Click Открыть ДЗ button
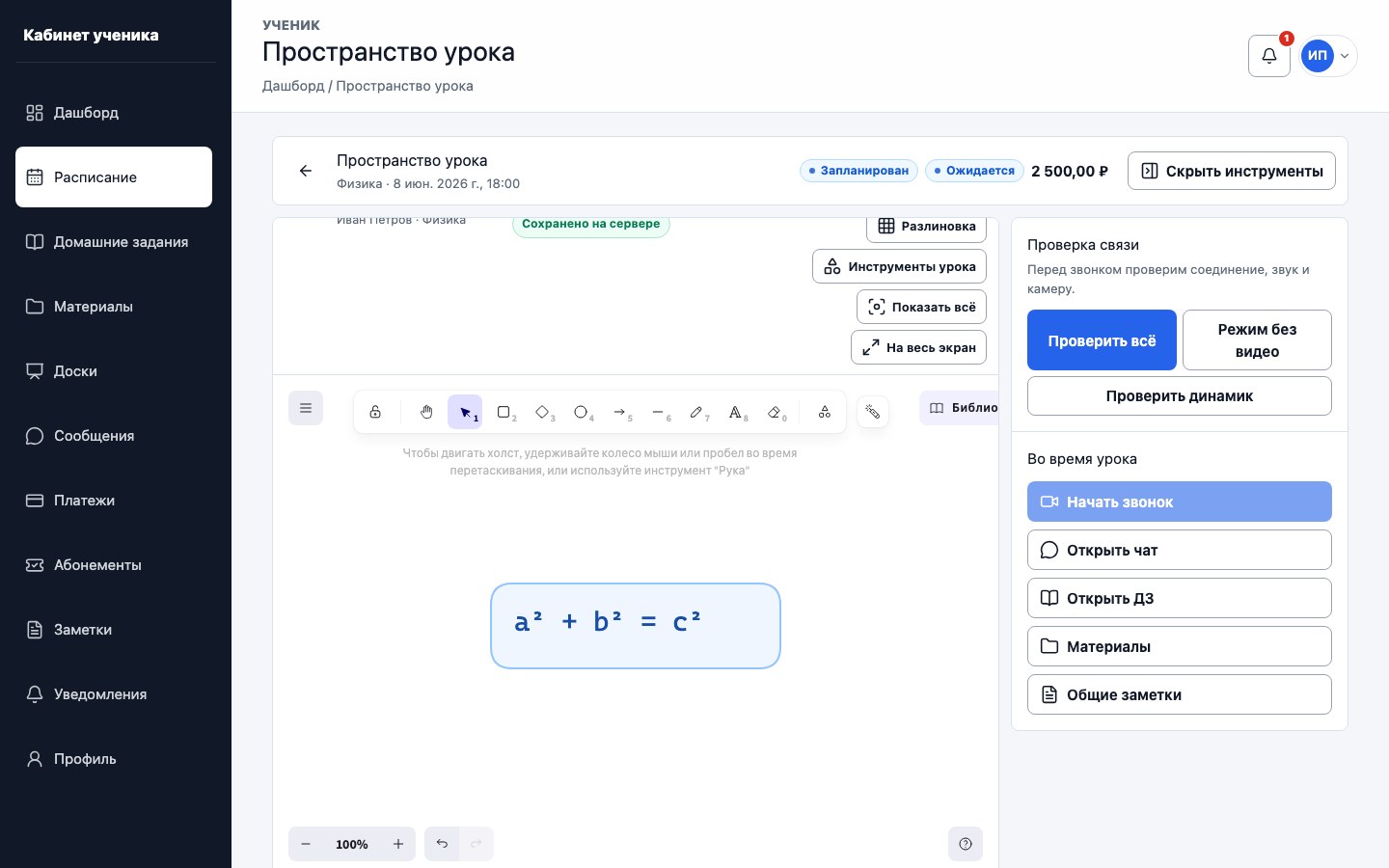 click(x=1180, y=598)
